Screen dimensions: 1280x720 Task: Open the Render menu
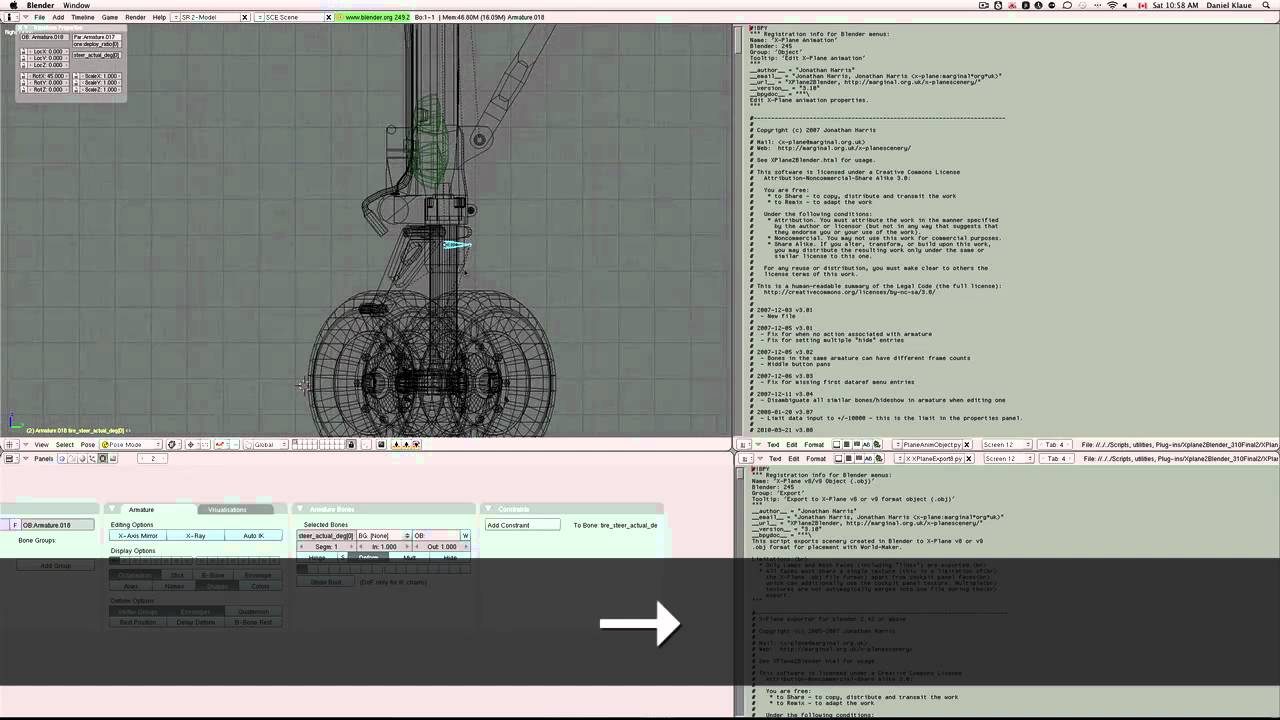[135, 17]
